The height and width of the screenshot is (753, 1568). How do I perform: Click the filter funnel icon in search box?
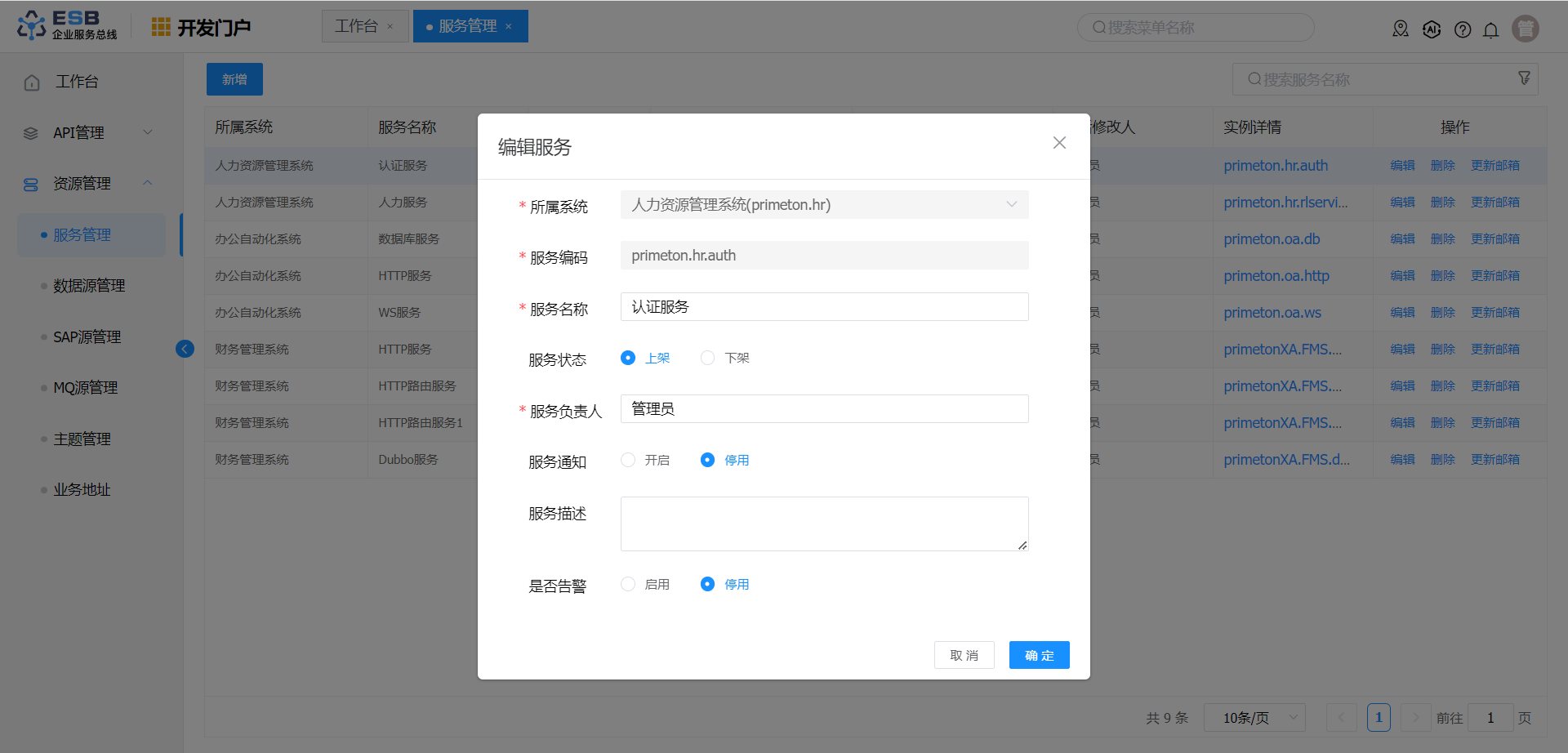point(1524,78)
